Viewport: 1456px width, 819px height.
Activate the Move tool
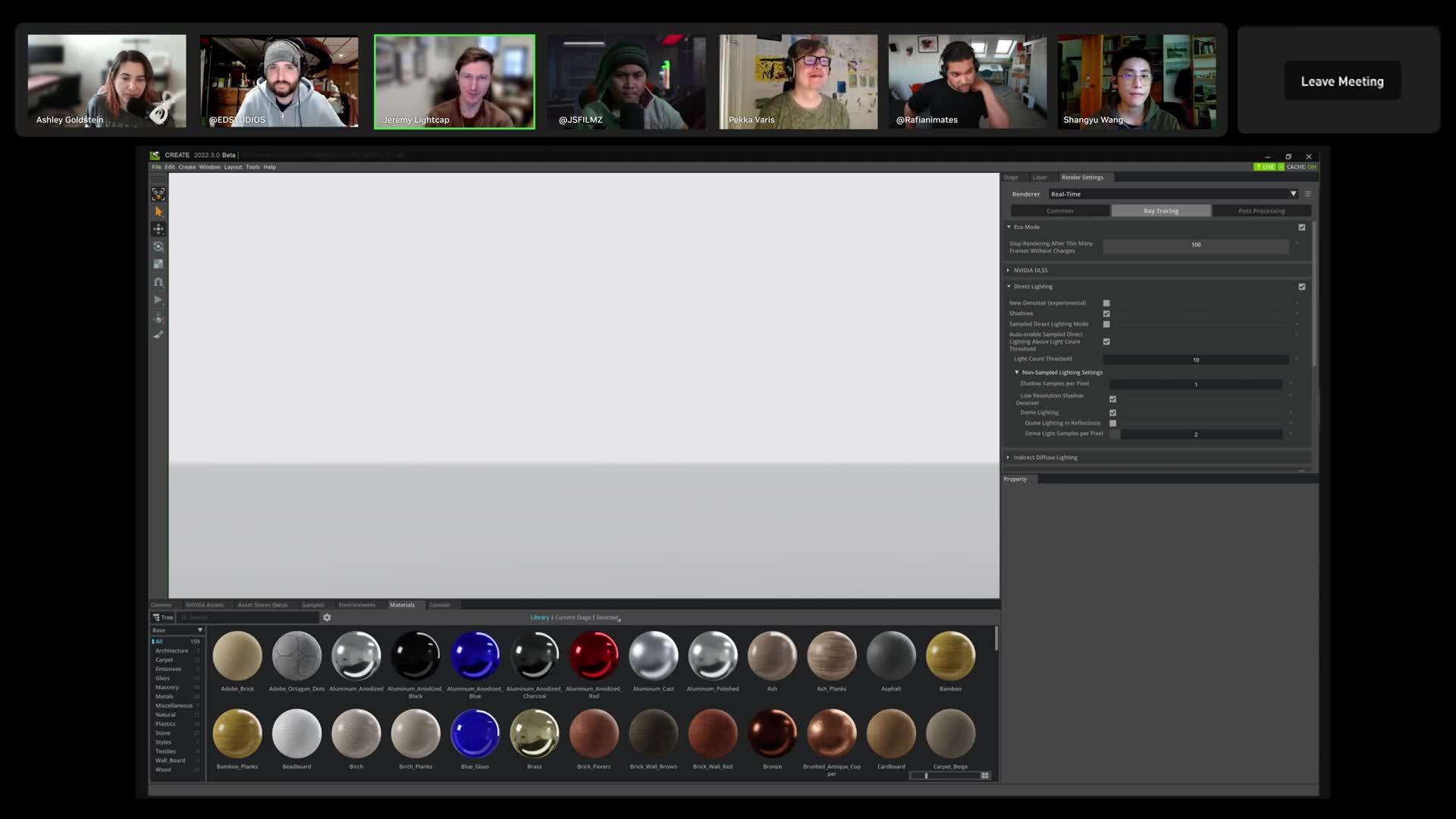158,229
